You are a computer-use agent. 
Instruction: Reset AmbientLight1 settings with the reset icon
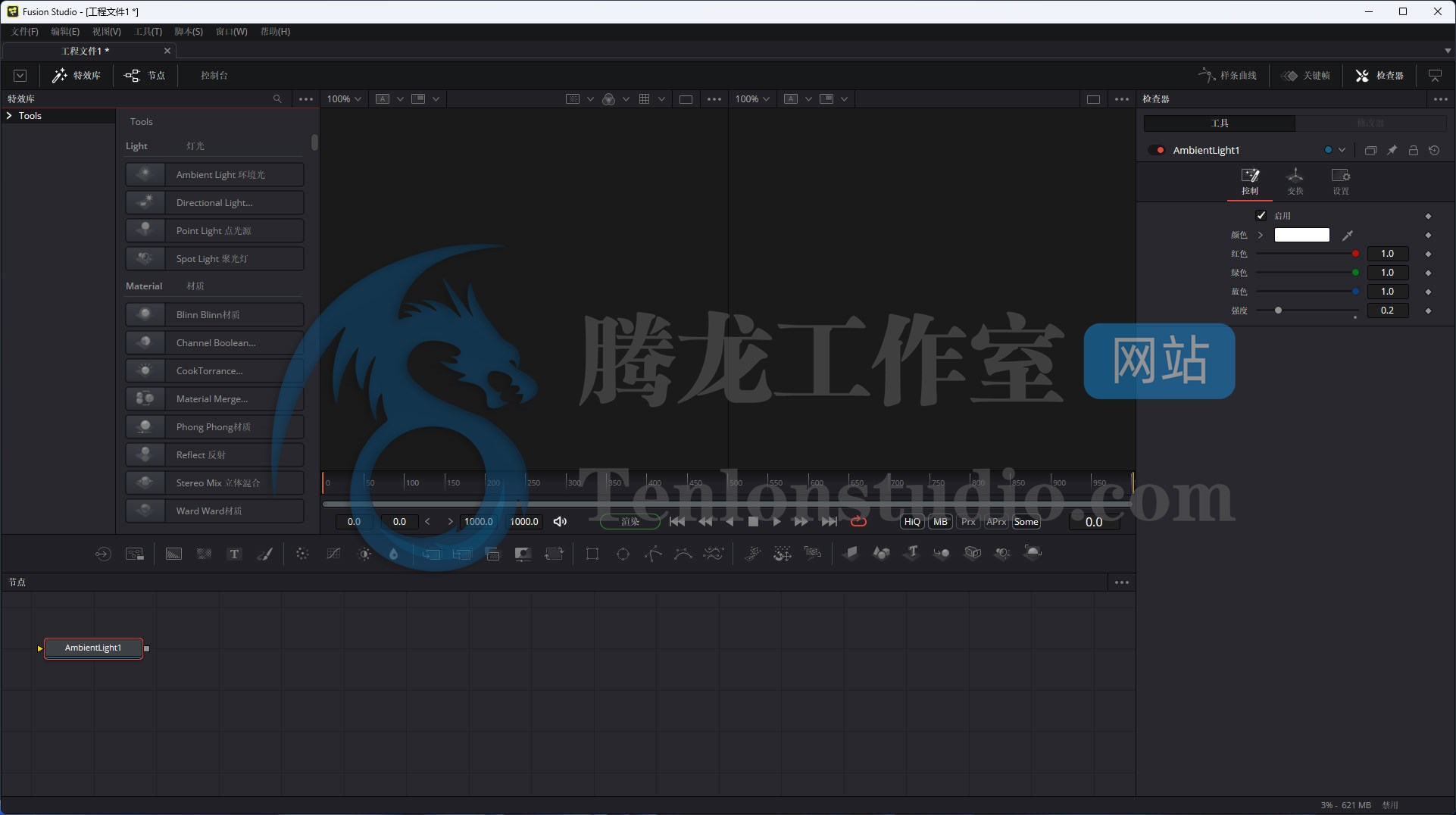click(x=1434, y=150)
